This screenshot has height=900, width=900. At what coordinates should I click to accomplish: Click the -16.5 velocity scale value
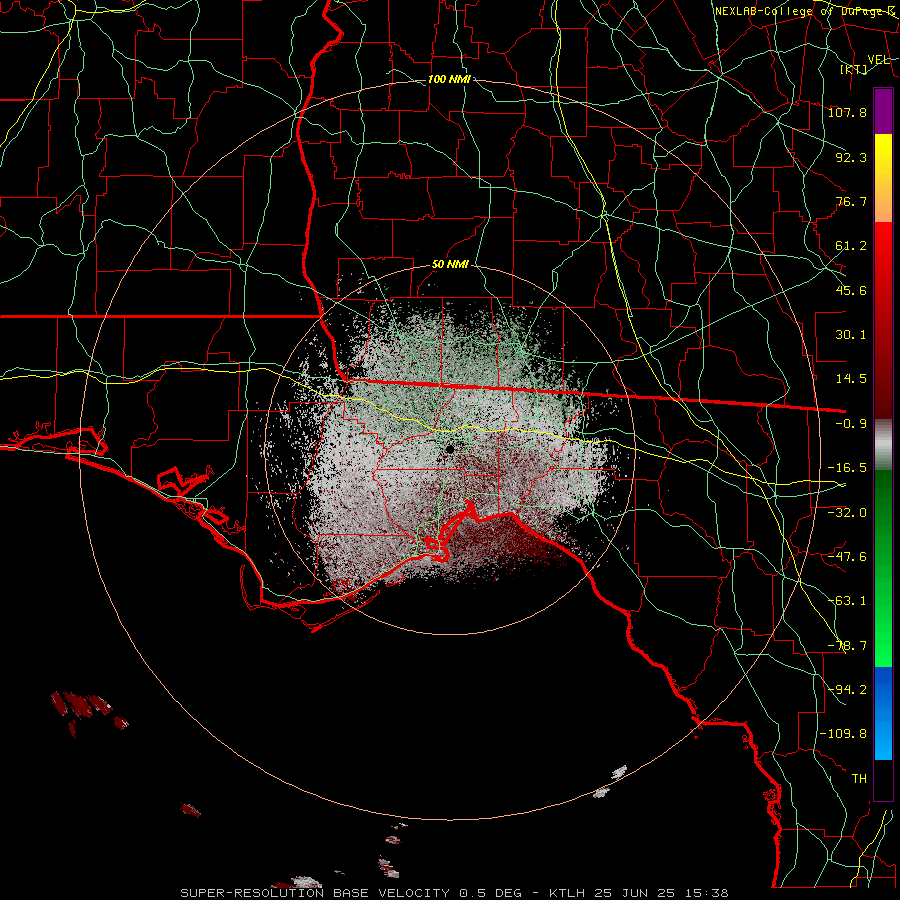[x=847, y=468]
